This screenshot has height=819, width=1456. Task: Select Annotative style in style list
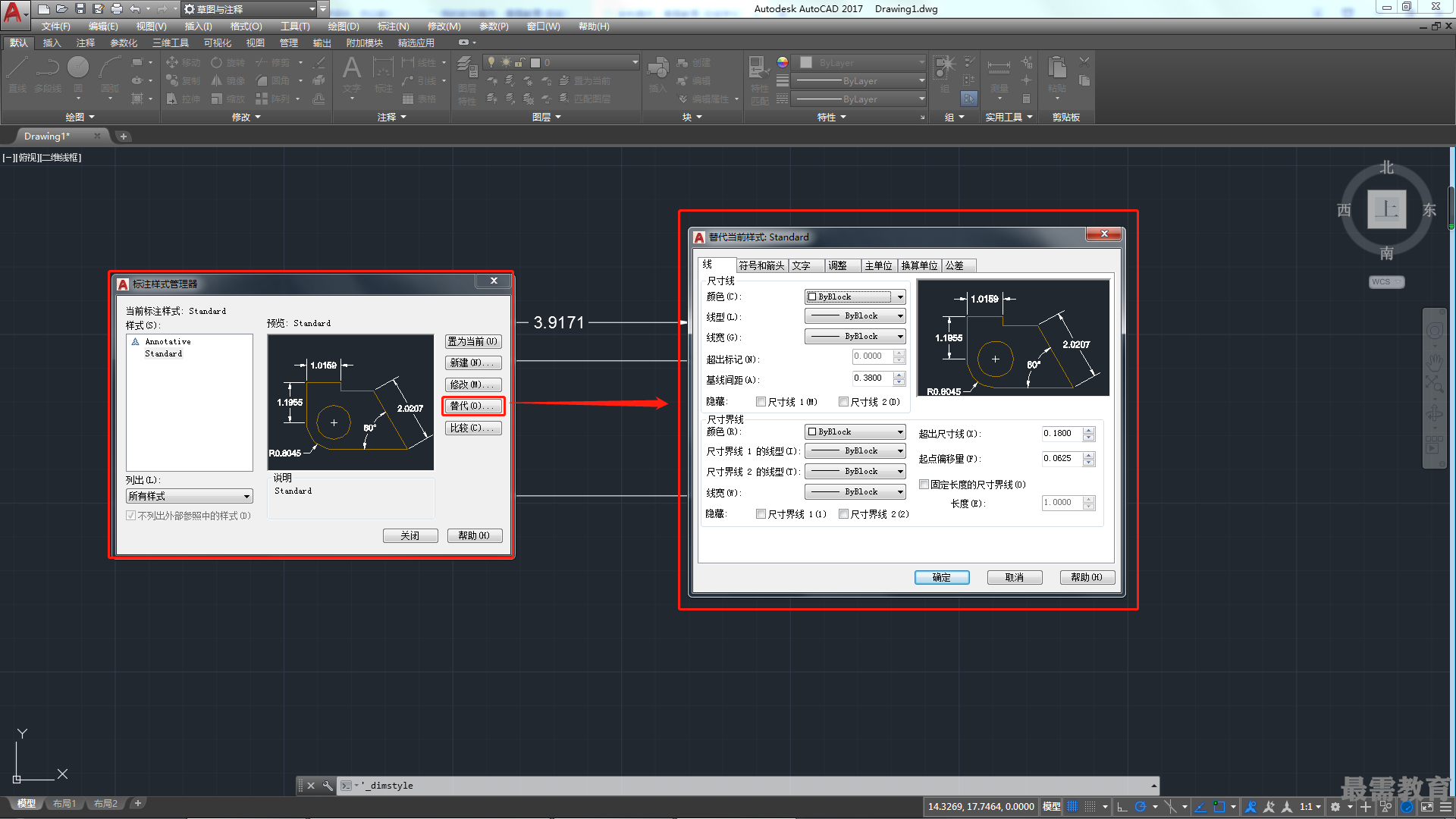[168, 342]
